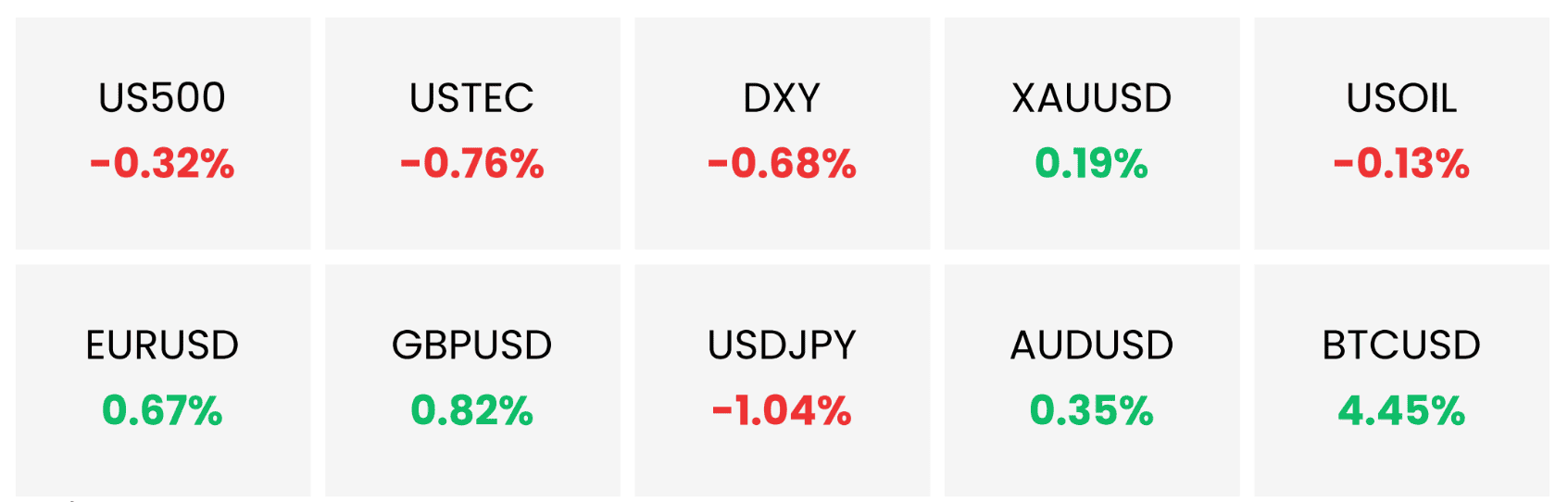This screenshot has width=1568, height=502.
Task: Click the -0.32% change under US500
Action: pyautogui.click(x=162, y=164)
